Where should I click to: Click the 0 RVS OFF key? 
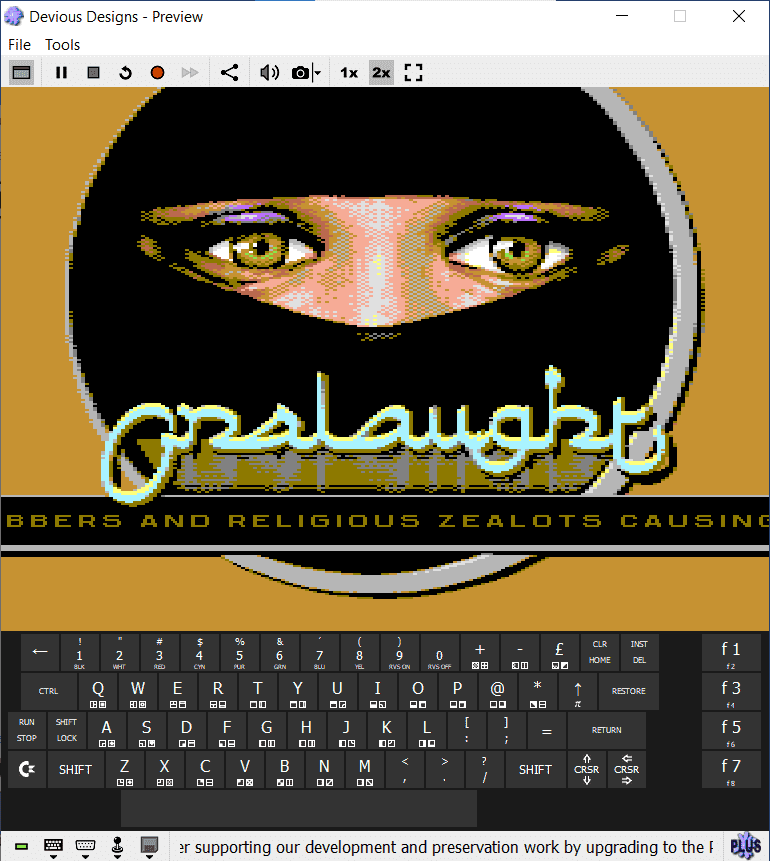[439, 652]
